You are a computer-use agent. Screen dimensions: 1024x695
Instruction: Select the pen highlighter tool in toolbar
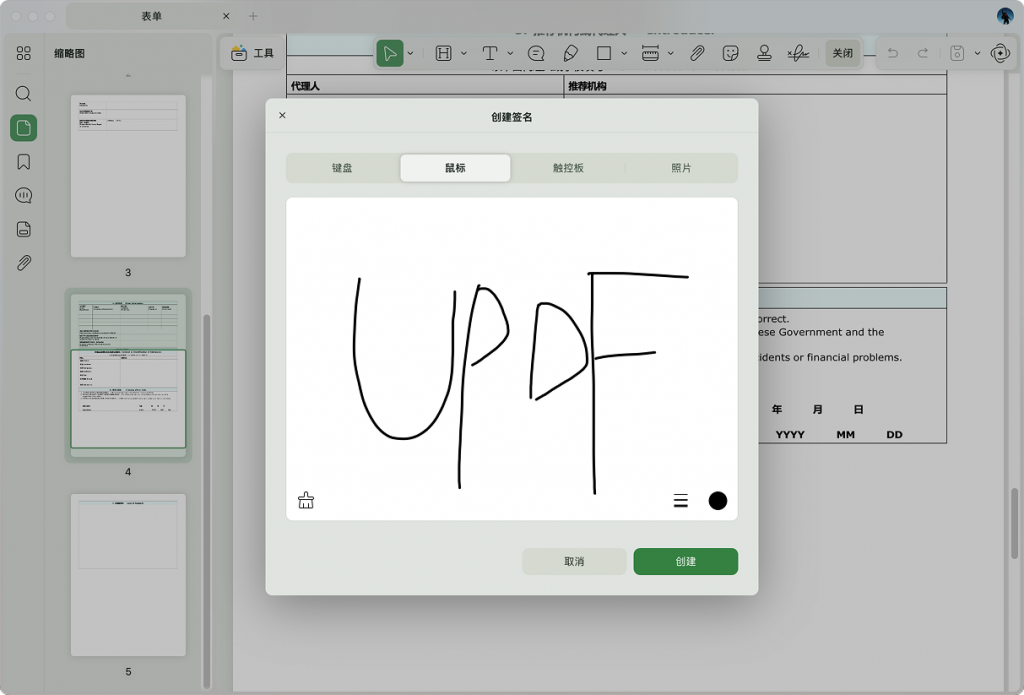570,53
